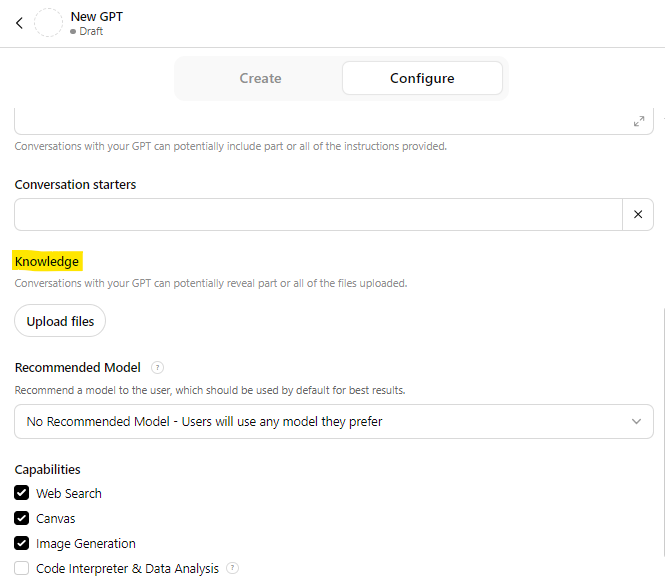Enable Code Interpreter & Data Analysis
The height and width of the screenshot is (588, 665).
22,568
